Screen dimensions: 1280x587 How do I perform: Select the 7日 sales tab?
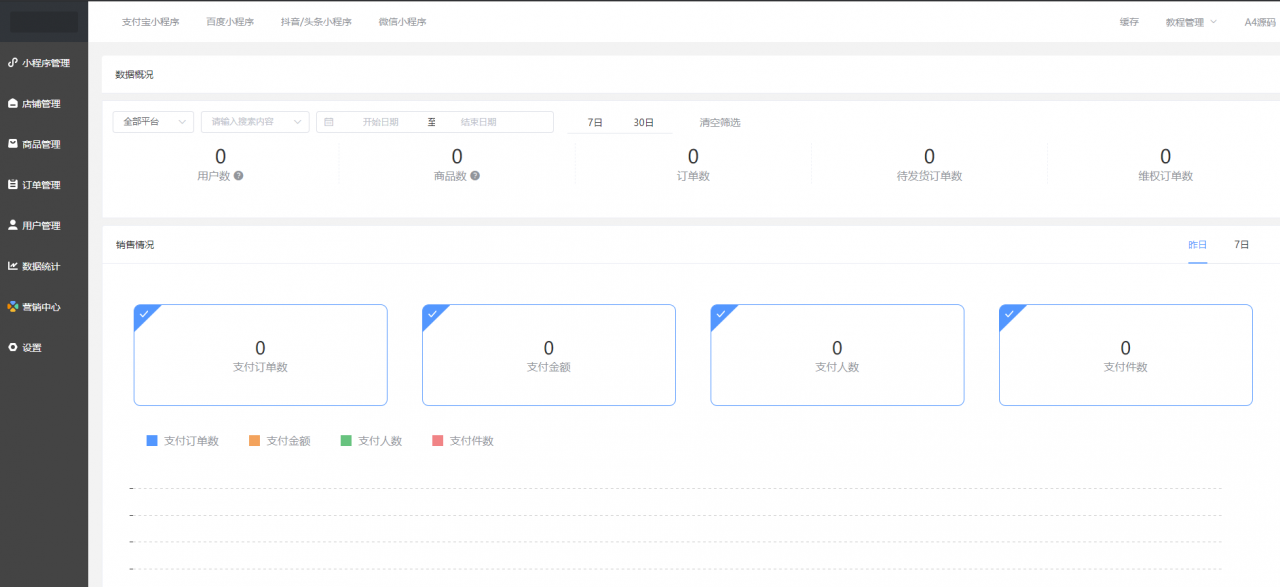(1241, 245)
